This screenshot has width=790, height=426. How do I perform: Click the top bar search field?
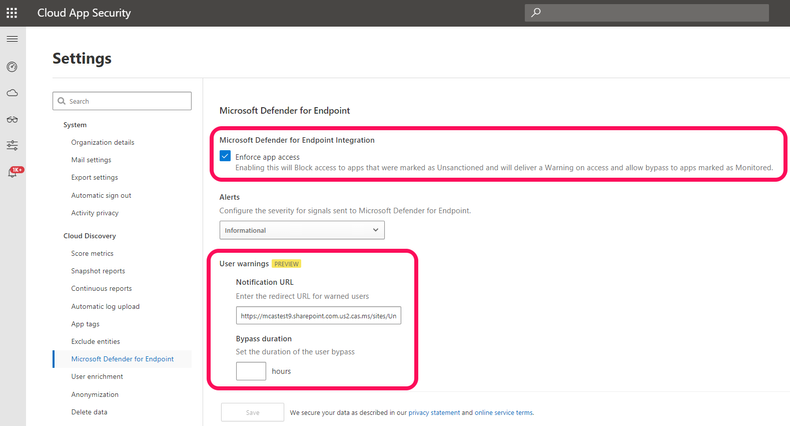point(646,13)
